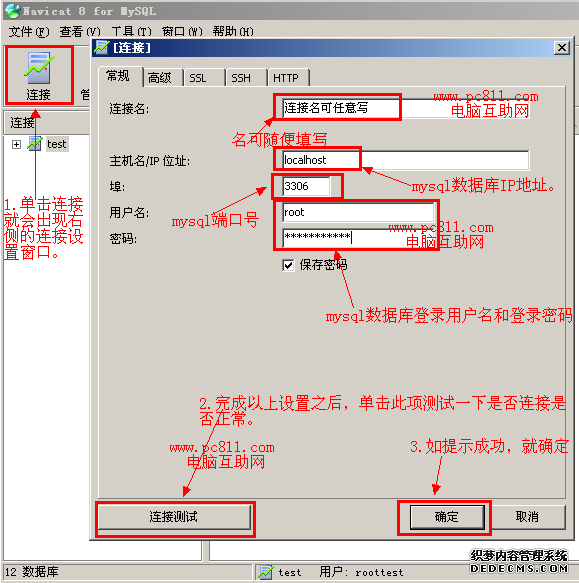This screenshot has width=579, height=583.
Task: Open the 文件 menu
Action: click(x=29, y=32)
